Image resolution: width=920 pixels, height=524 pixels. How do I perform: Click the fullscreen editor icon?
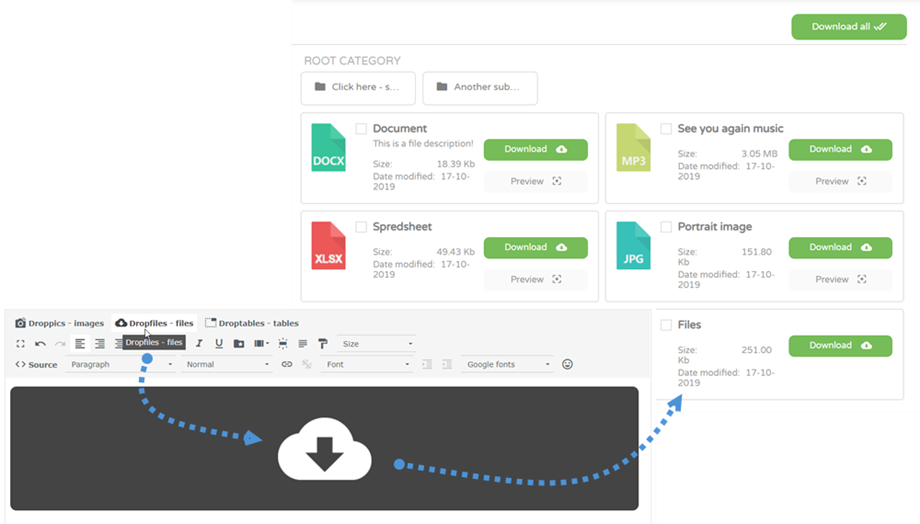click(x=20, y=344)
